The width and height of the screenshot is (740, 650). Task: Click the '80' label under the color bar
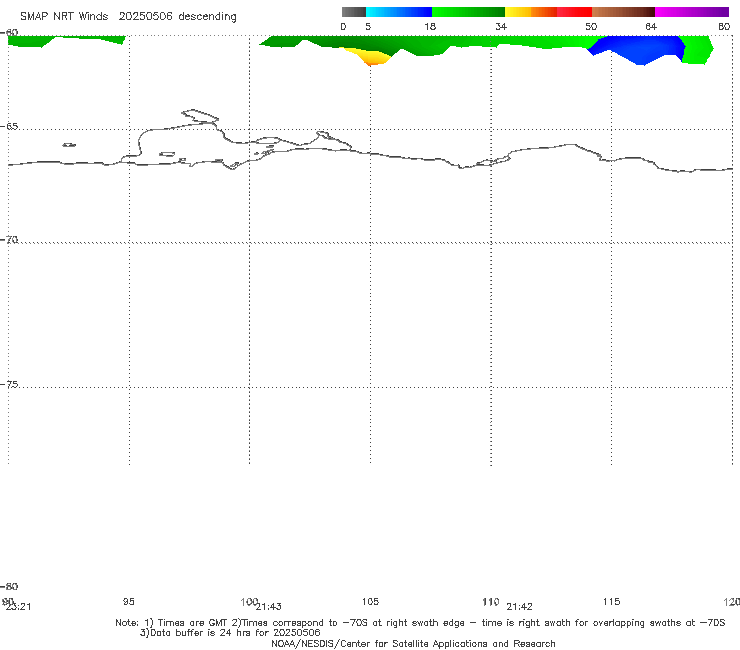coord(724,26)
